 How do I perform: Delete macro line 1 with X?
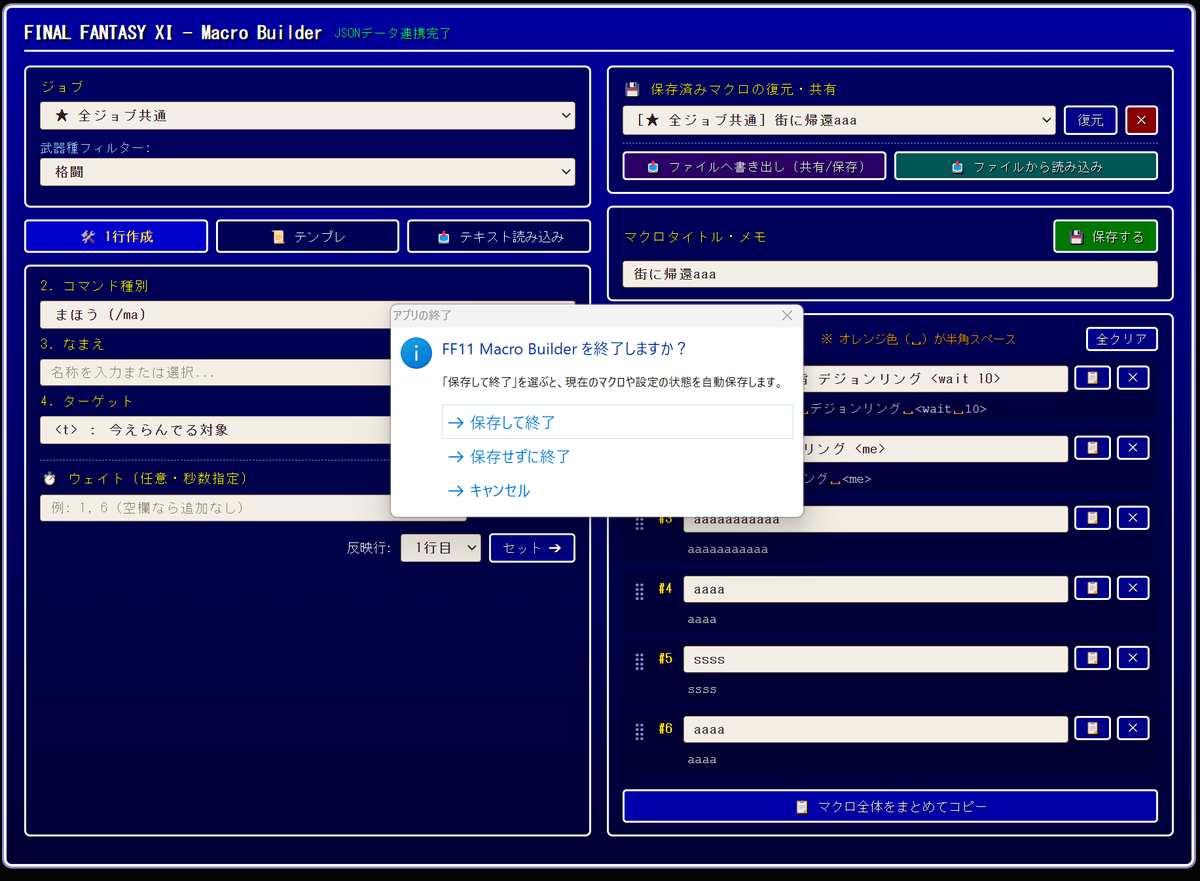pyautogui.click(x=1132, y=378)
